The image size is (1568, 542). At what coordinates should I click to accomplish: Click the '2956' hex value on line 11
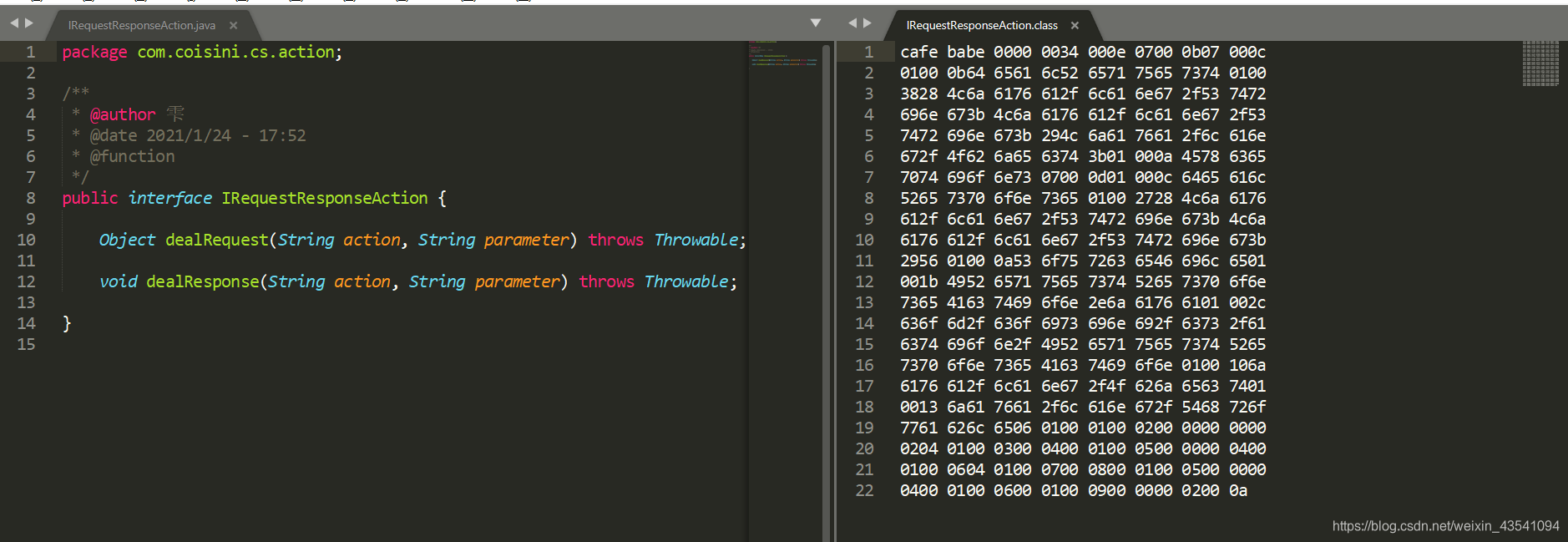point(918,261)
